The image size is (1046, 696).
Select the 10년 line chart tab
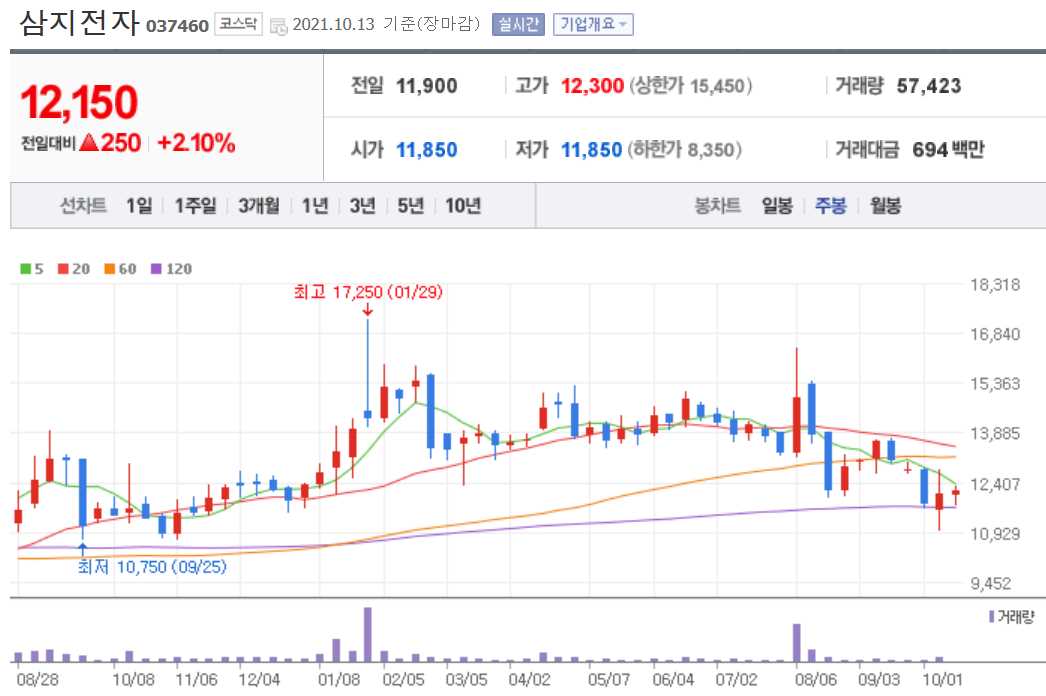click(x=463, y=206)
